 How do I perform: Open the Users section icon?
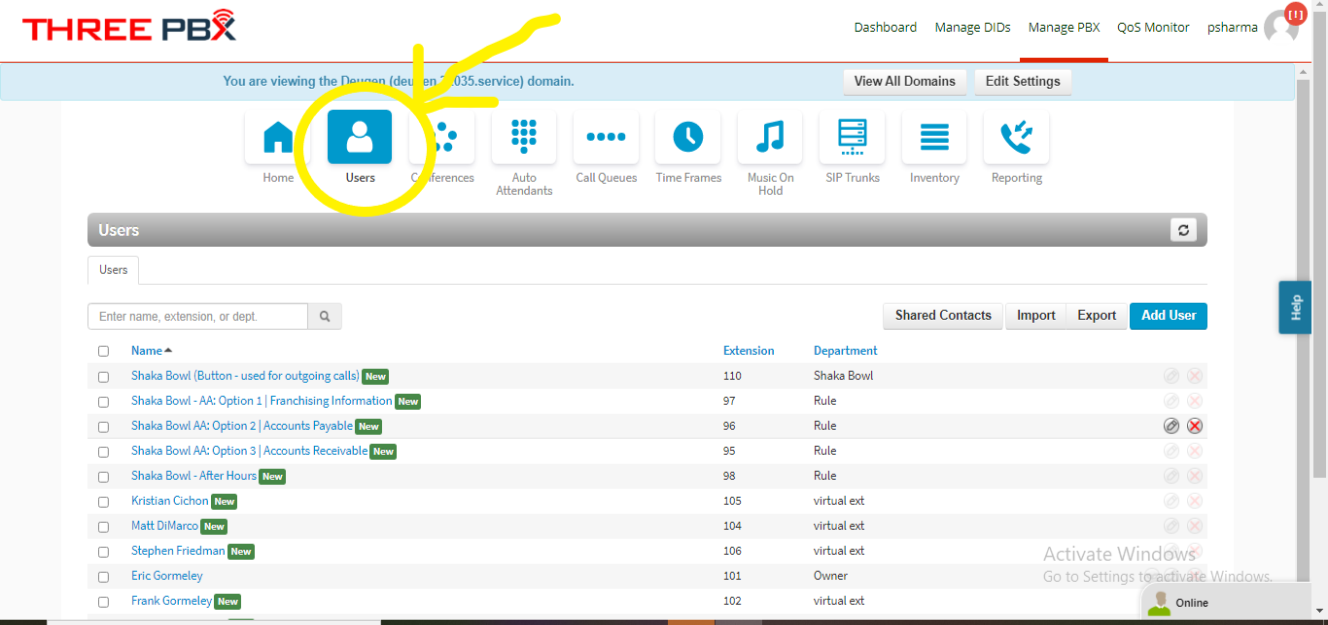(x=360, y=137)
